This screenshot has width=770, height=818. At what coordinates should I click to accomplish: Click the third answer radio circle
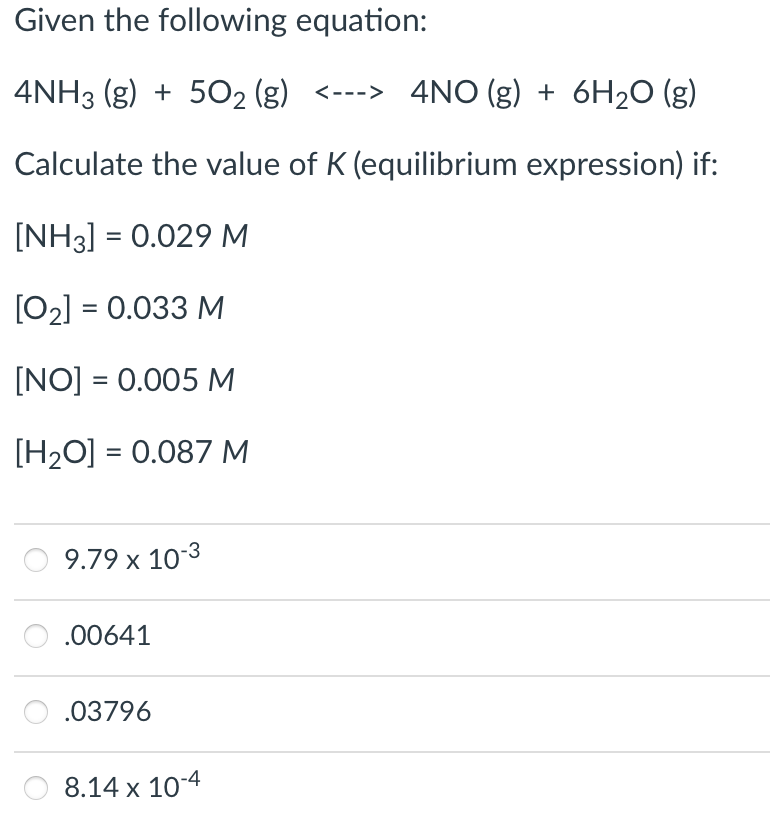click(36, 712)
